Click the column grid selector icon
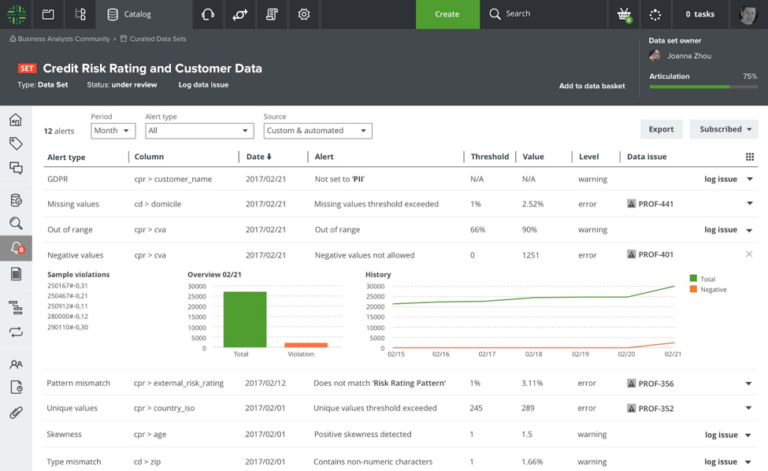The image size is (768, 471). point(750,157)
